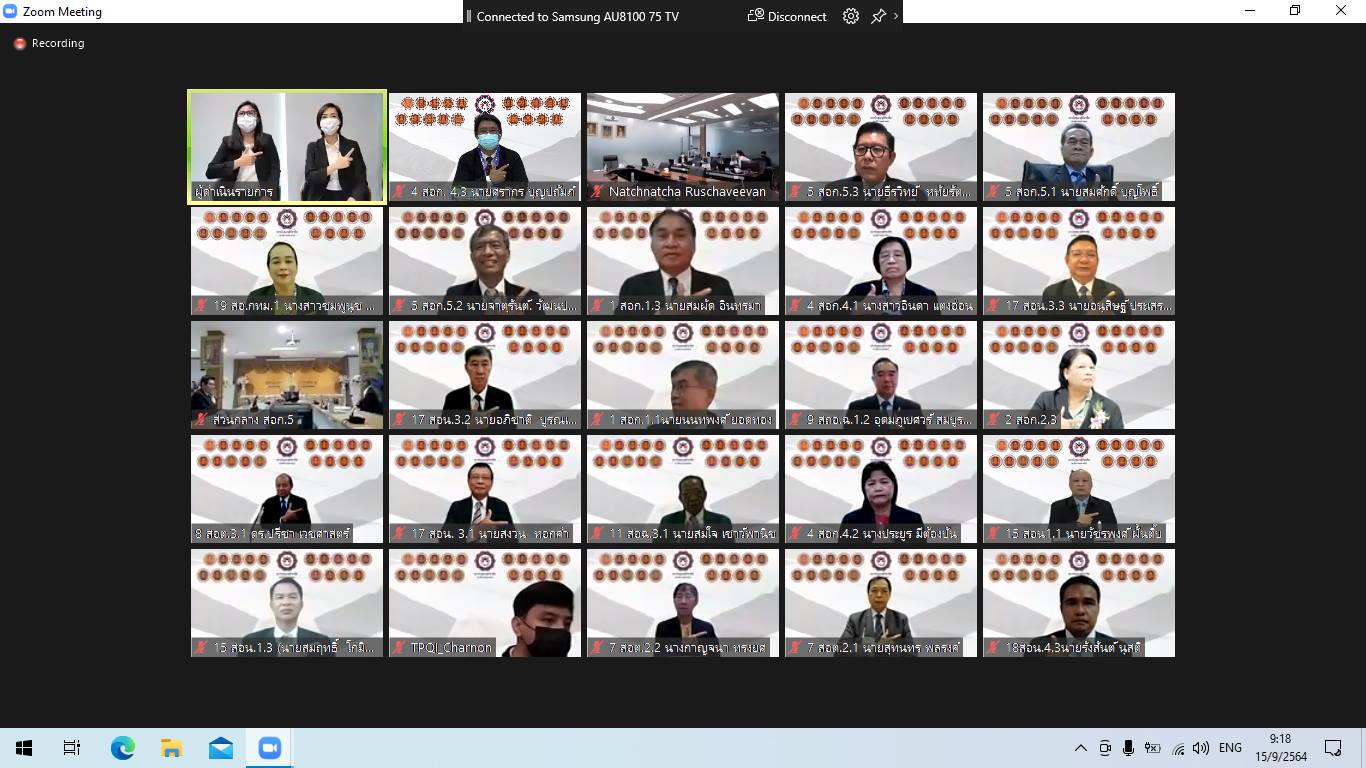Open the notification action center
Screen dimensions: 1366x768
[x=1333, y=748]
